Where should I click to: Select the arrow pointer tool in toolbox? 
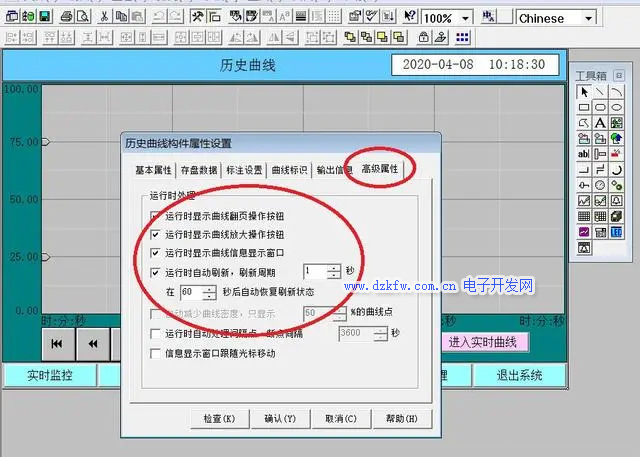click(584, 92)
